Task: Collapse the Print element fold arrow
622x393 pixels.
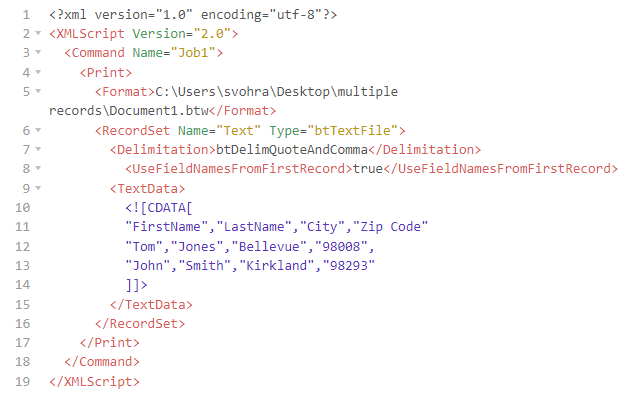Action: (x=38, y=72)
